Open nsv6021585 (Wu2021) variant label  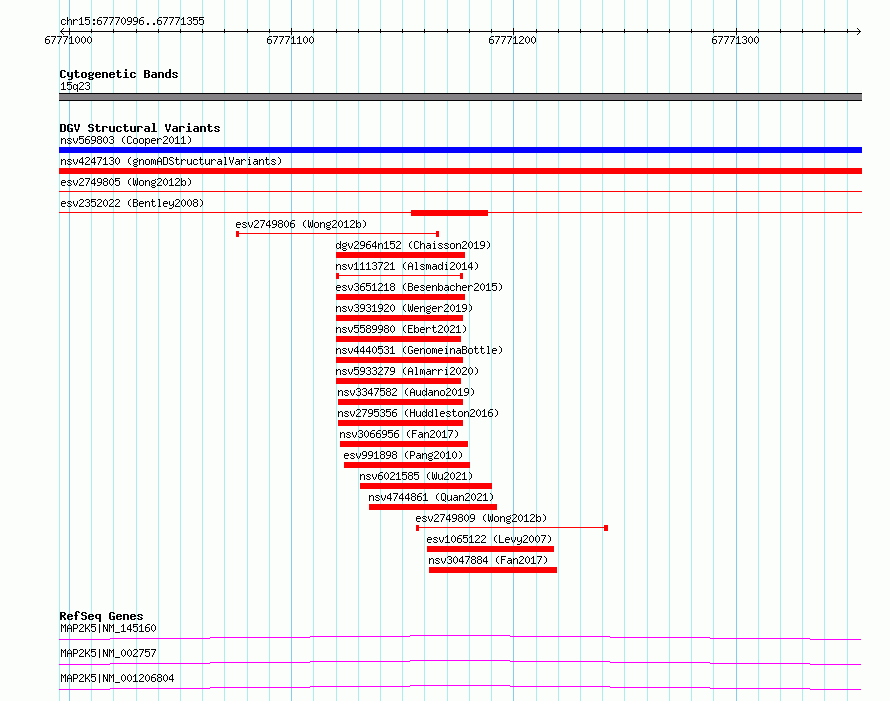coord(416,476)
